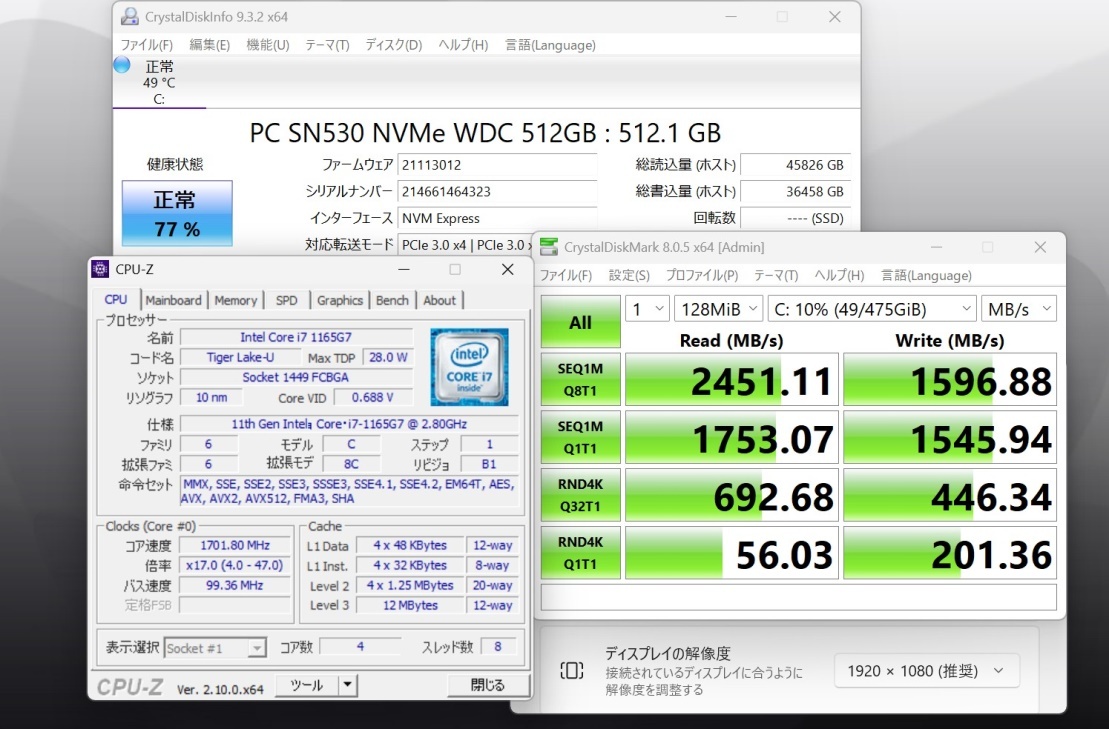This screenshot has height=729, width=1109.
Task: Open the Socket #1 selection dropdown
Action: [215, 648]
